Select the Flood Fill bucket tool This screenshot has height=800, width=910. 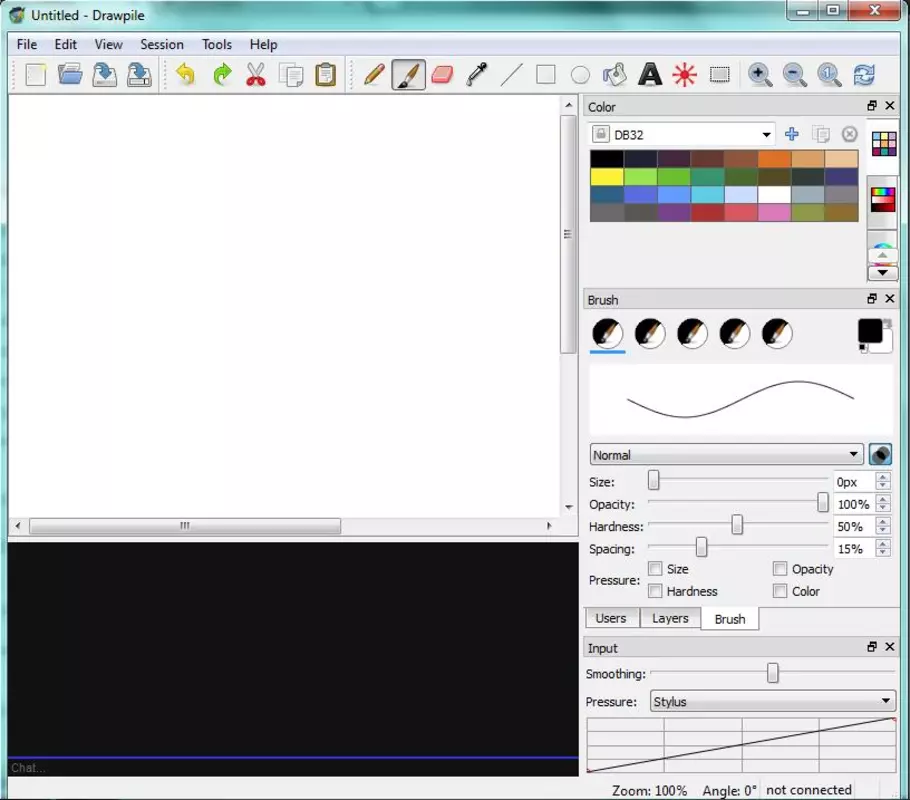point(615,75)
